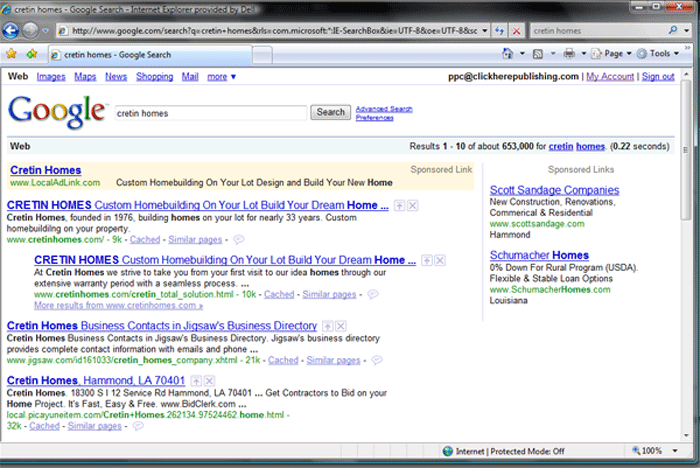
Task: Open Advanced Search link
Action: pyautogui.click(x=384, y=109)
